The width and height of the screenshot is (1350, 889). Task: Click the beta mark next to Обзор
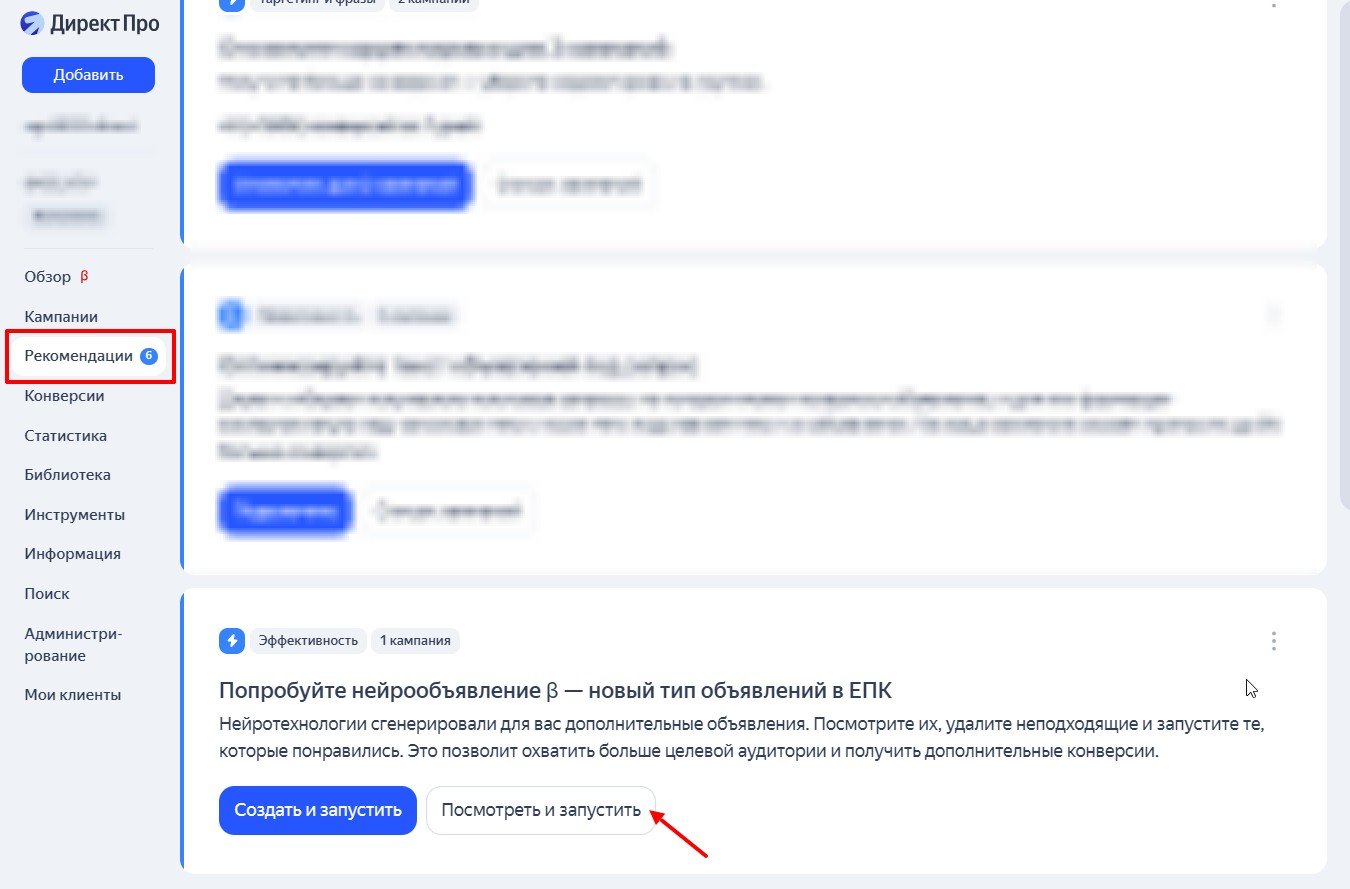(x=84, y=277)
